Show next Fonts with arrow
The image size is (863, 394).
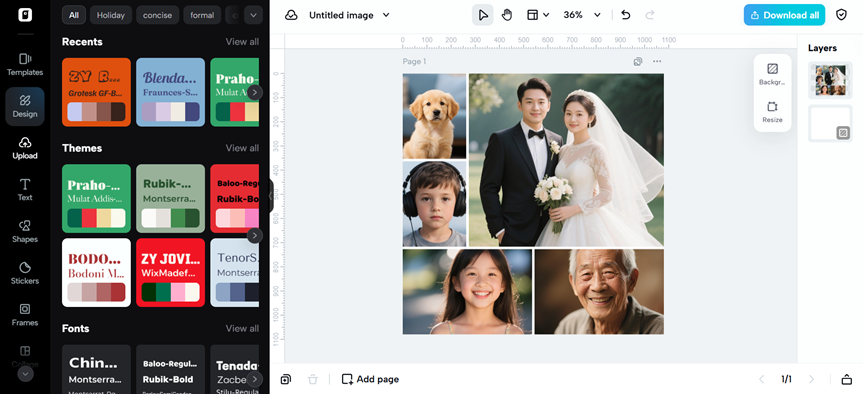[x=254, y=379]
